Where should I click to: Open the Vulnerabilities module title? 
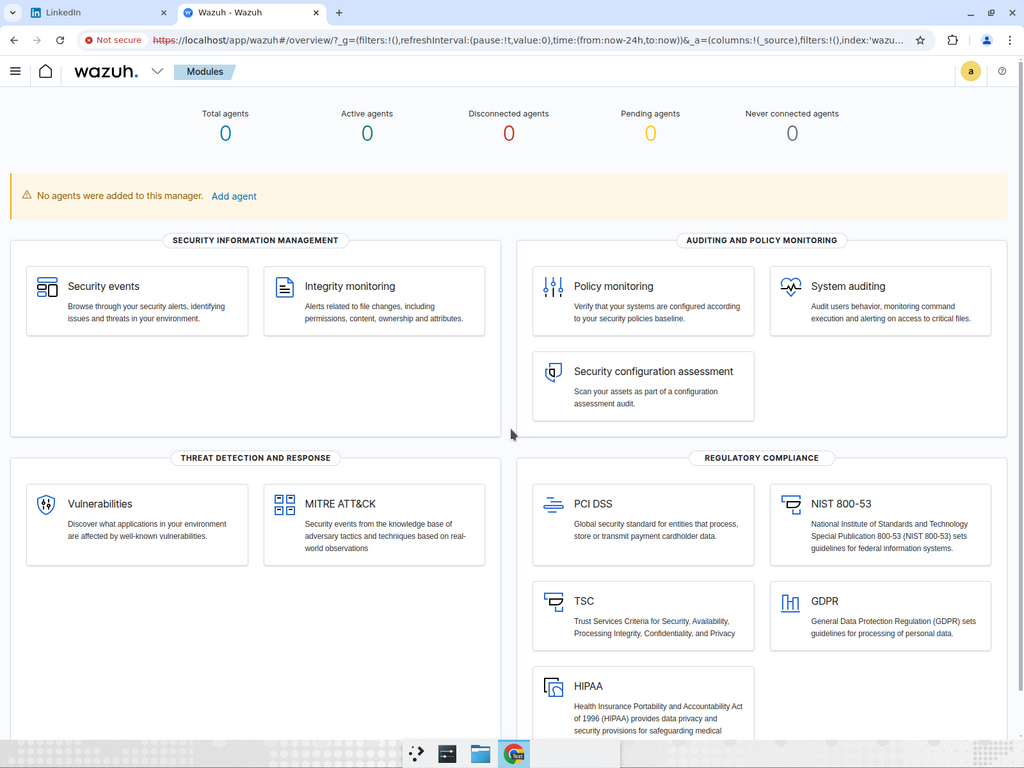tap(100, 504)
